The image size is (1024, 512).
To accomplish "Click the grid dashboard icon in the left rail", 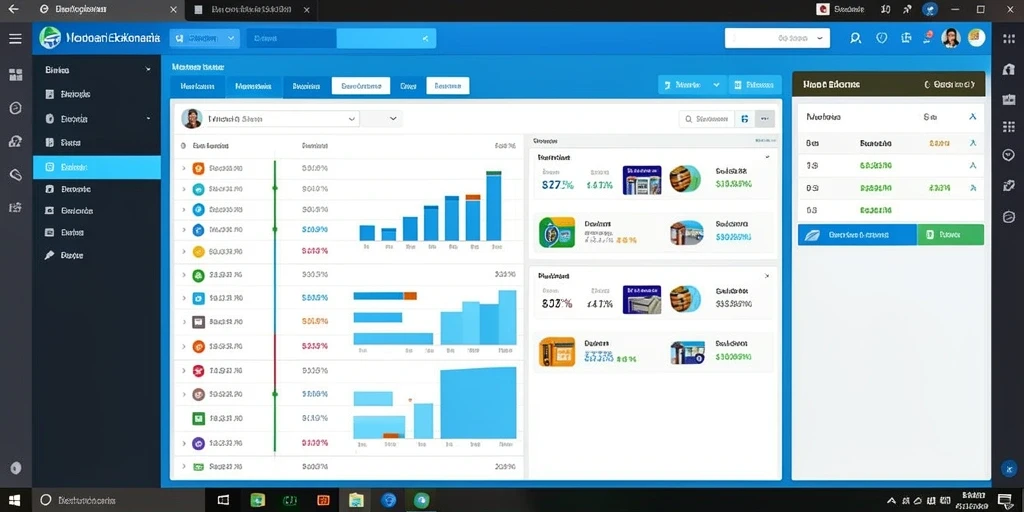I will tap(16, 74).
